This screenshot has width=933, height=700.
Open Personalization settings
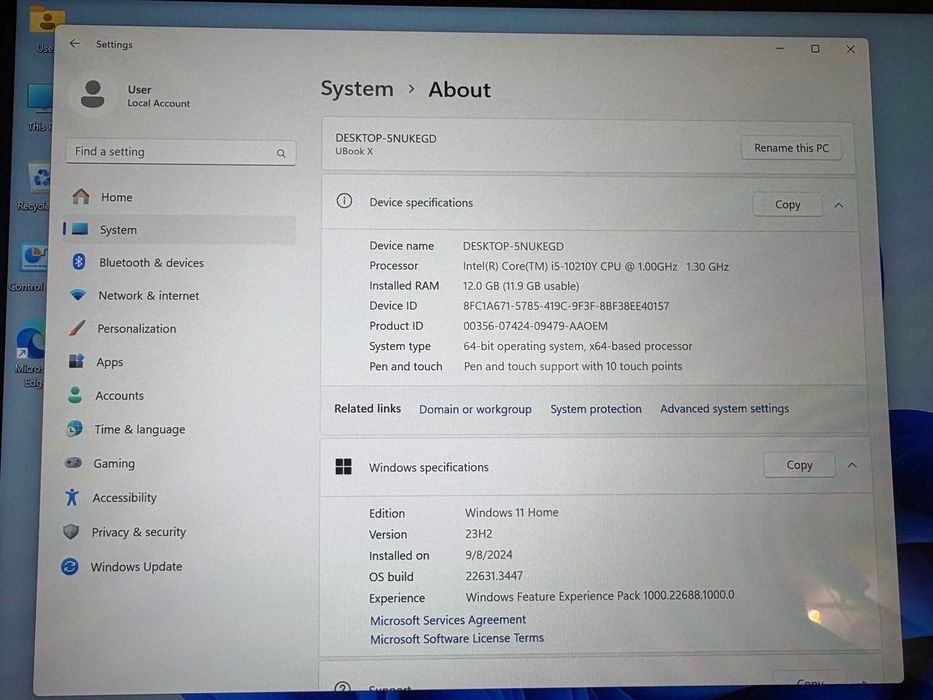click(179, 329)
